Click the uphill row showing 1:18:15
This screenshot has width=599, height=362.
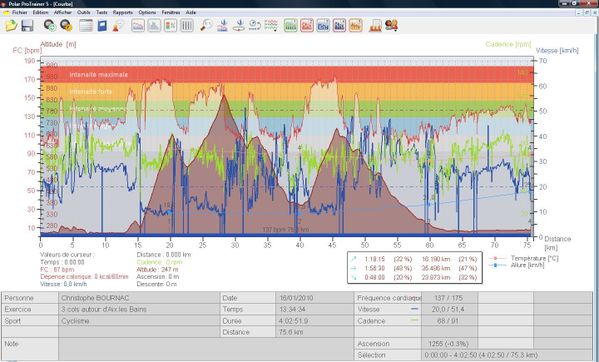coord(414,259)
